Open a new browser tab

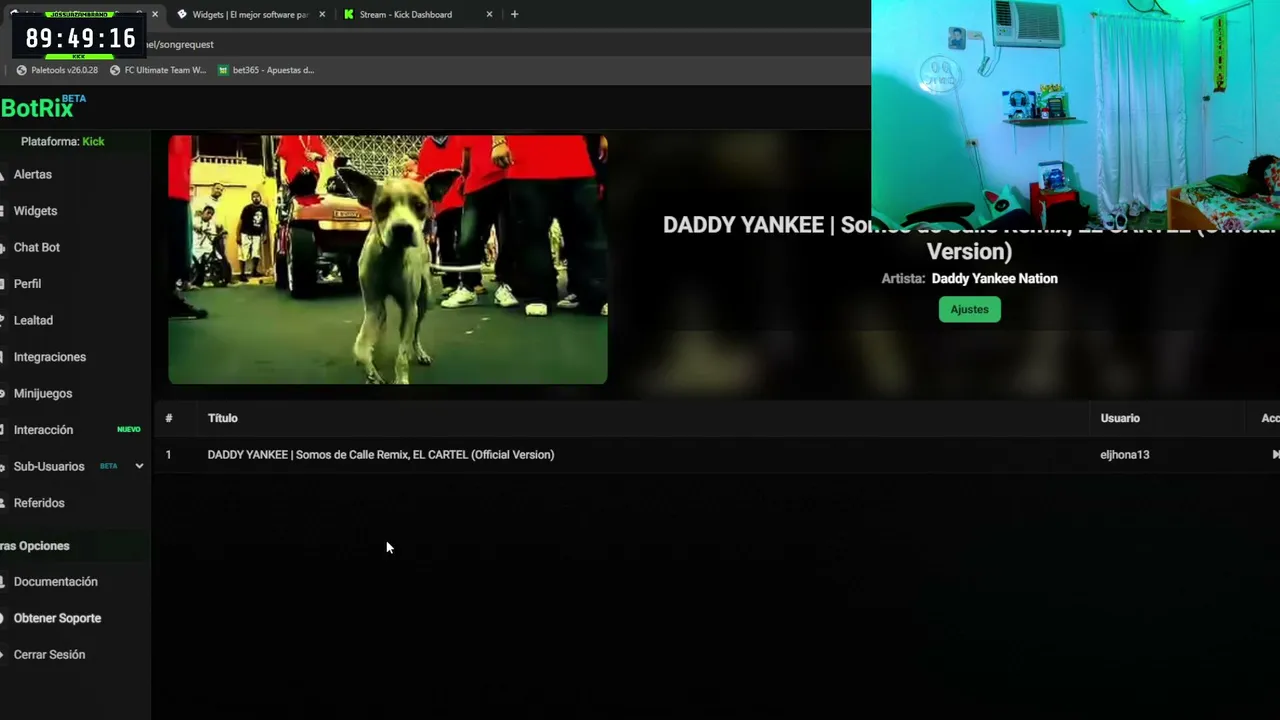tap(514, 14)
